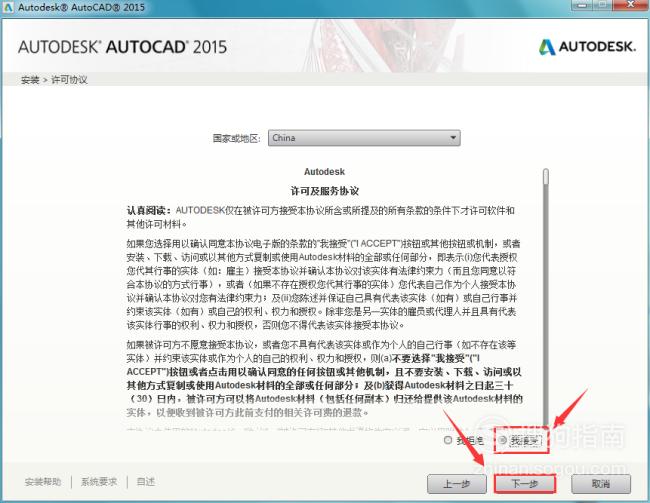
Task: Click the 认真阅读 bold text in agreement
Action: [148, 211]
